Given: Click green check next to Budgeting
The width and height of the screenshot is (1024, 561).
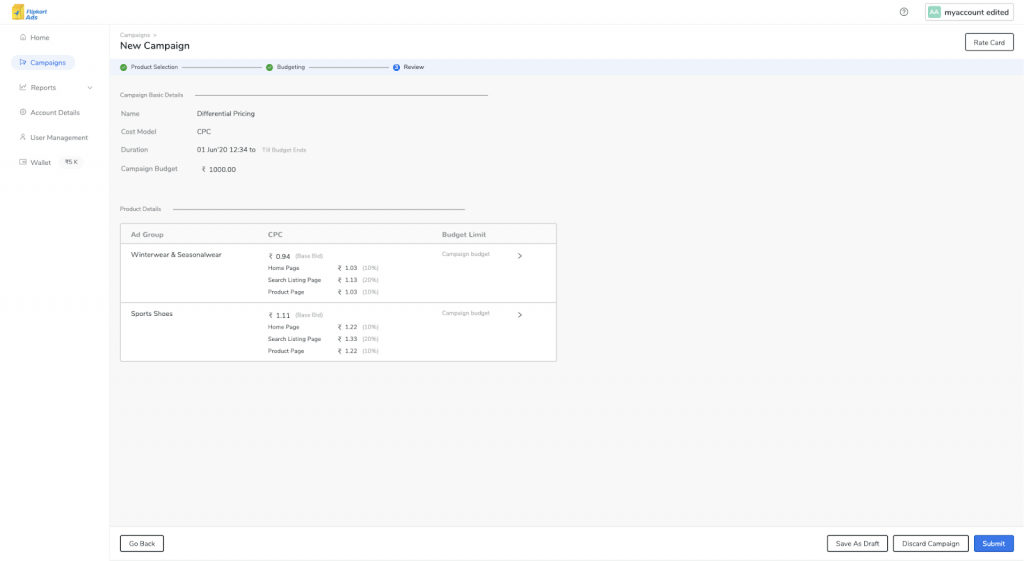Looking at the screenshot, I should pos(269,67).
